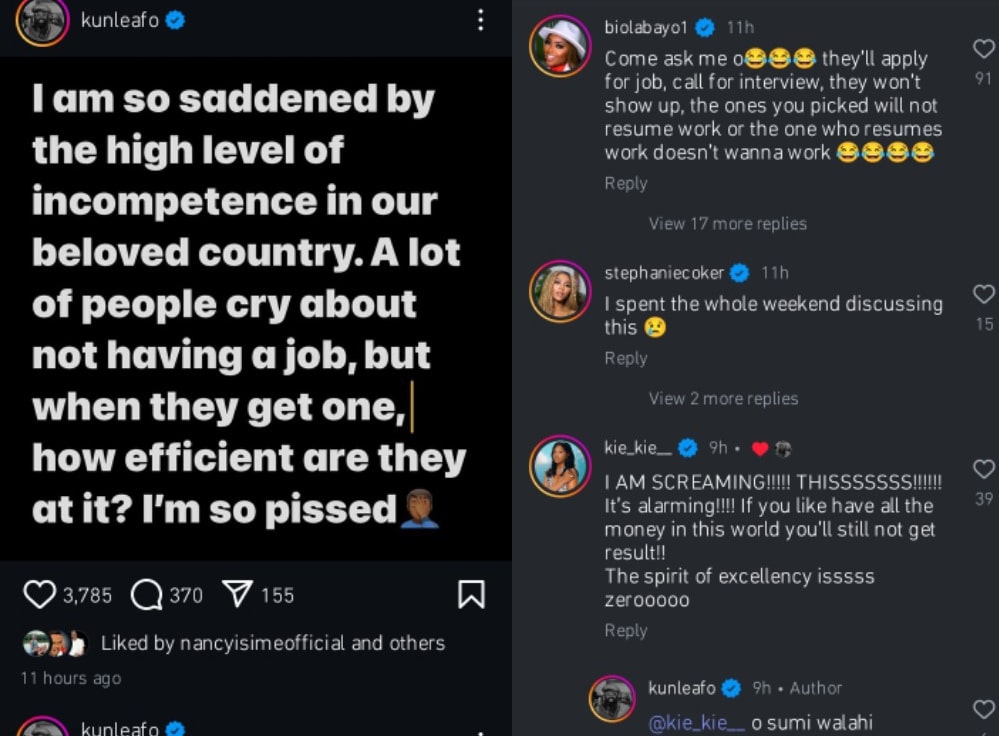This screenshot has width=999, height=736.
Task: Like stephaniecoker's comment with the heart icon
Action: tap(983, 295)
